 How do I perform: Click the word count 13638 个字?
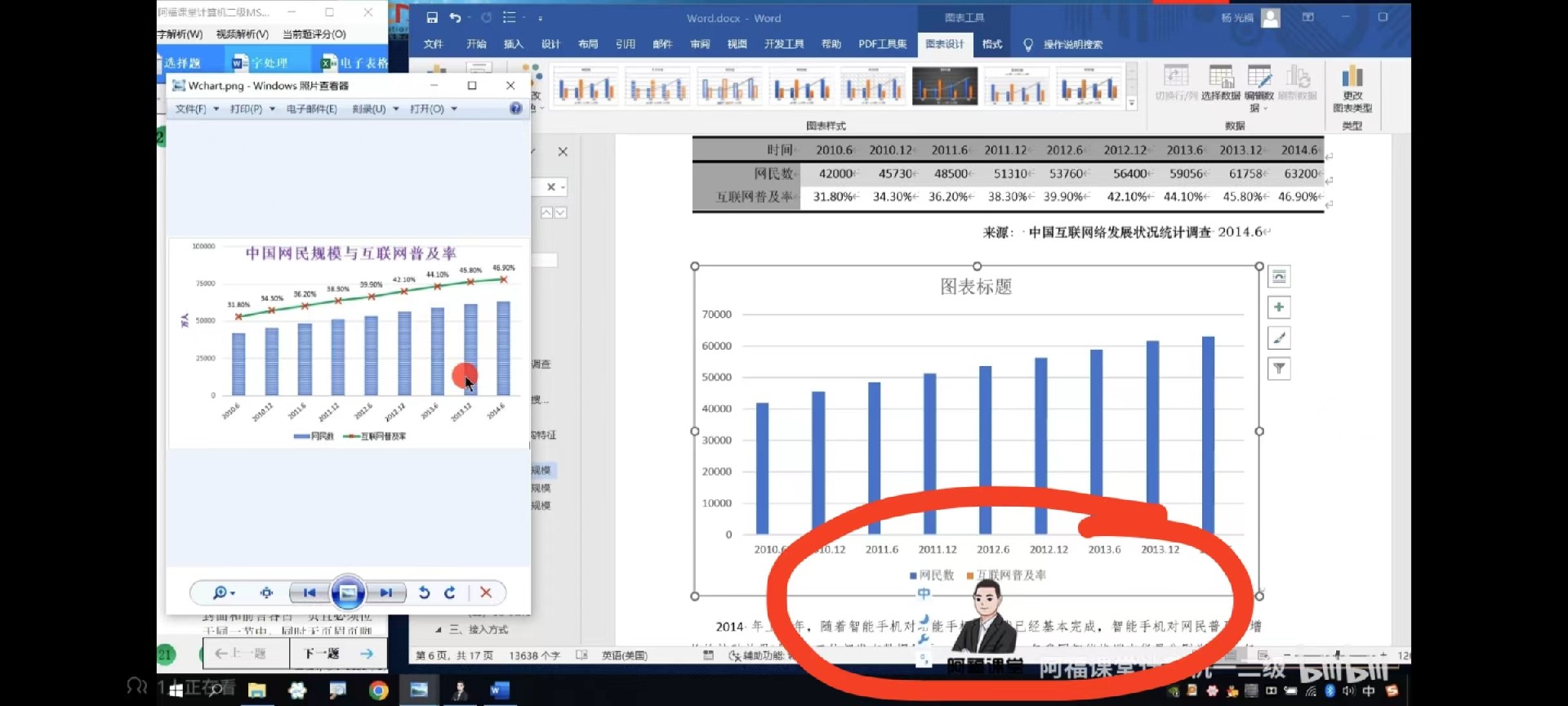click(534, 655)
